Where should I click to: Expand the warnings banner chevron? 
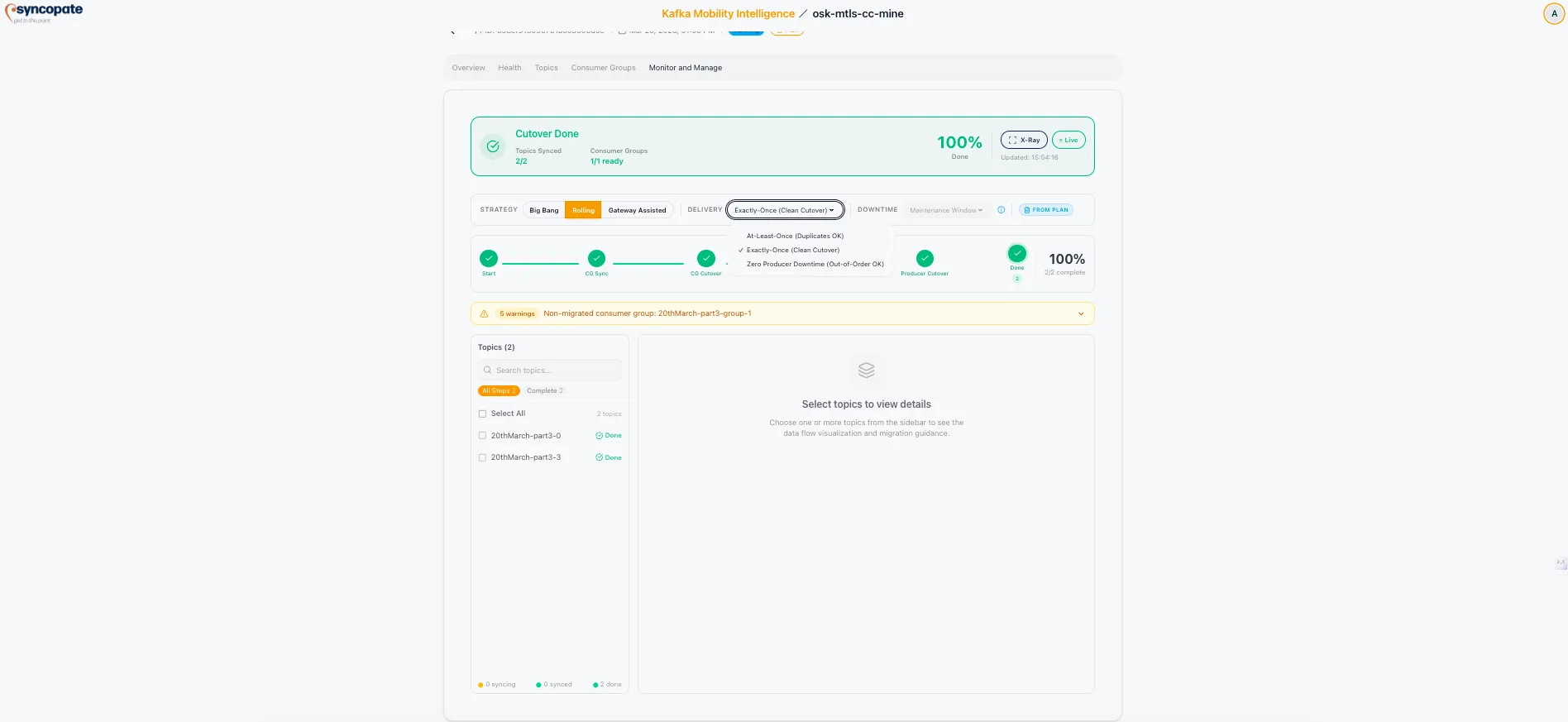[x=1081, y=313]
